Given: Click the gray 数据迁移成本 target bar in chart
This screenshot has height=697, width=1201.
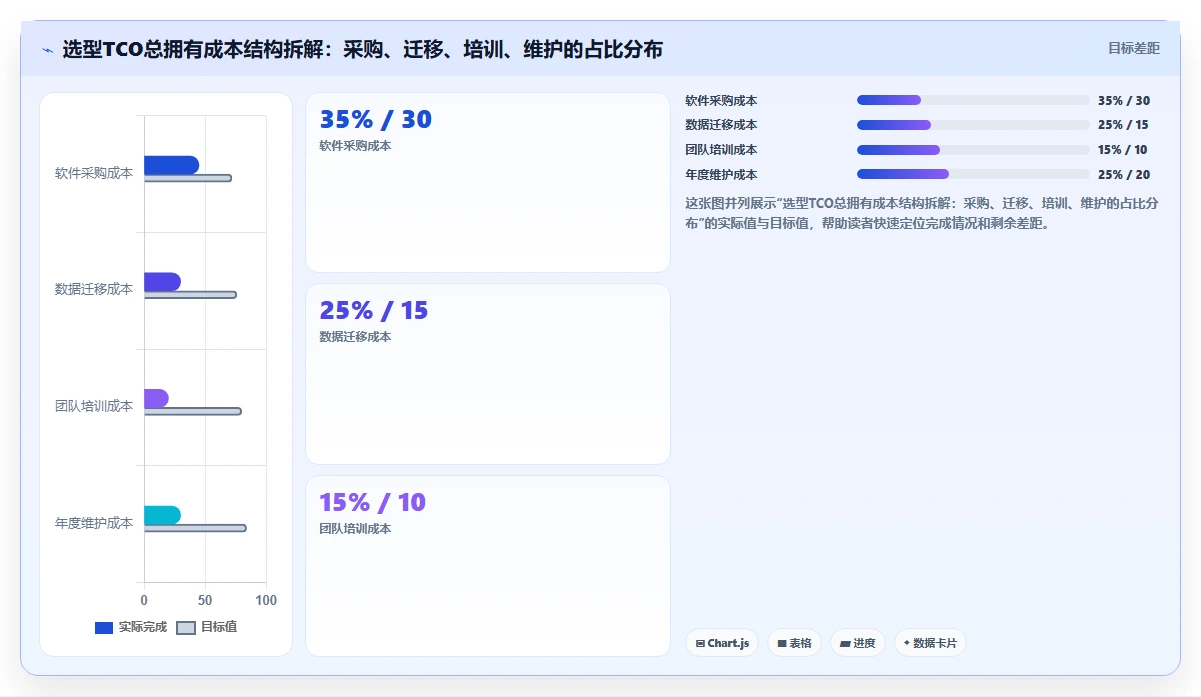Looking at the screenshot, I should click(190, 295).
